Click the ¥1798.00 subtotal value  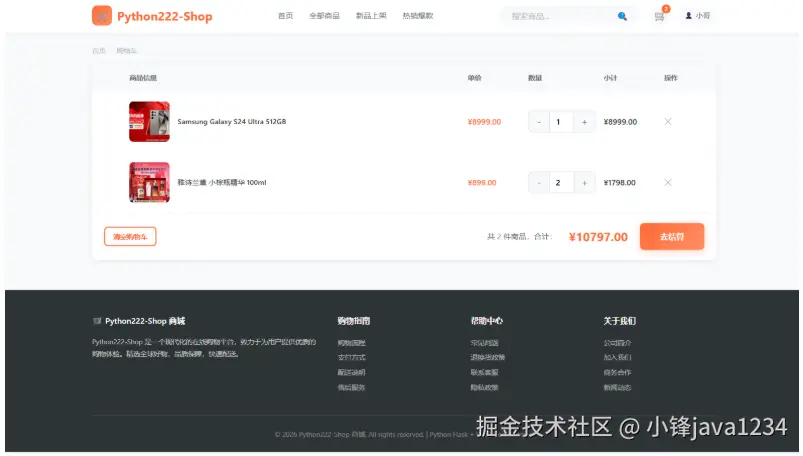tap(620, 182)
